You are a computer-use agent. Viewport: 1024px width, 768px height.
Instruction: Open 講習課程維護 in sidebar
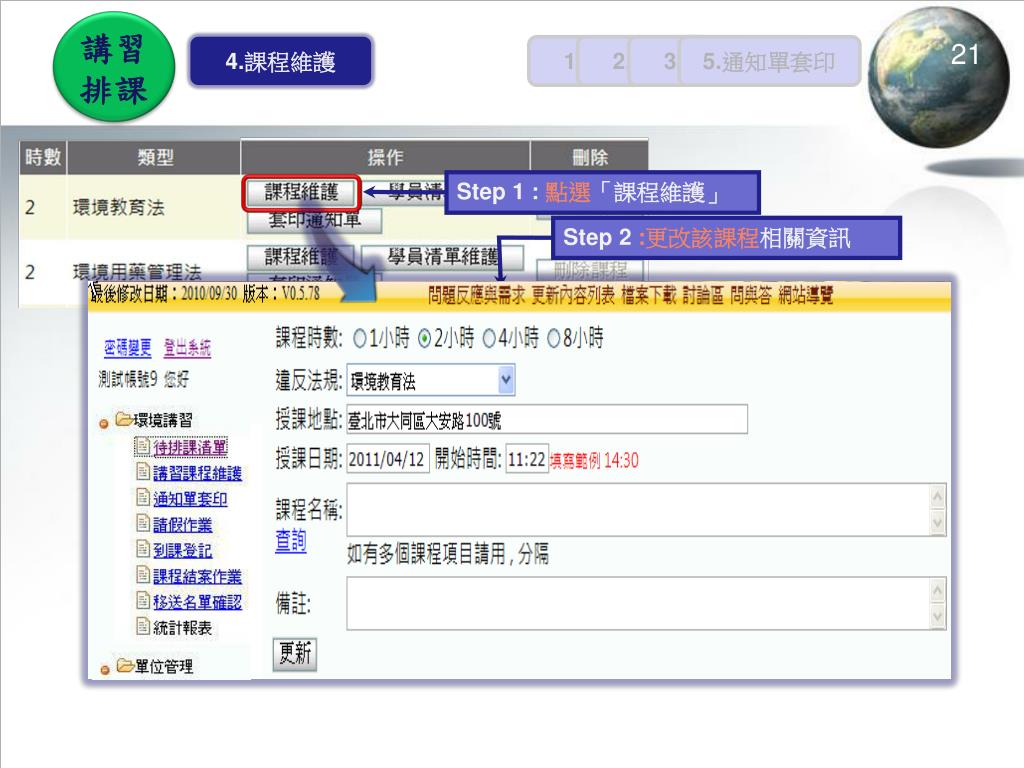pos(197,473)
